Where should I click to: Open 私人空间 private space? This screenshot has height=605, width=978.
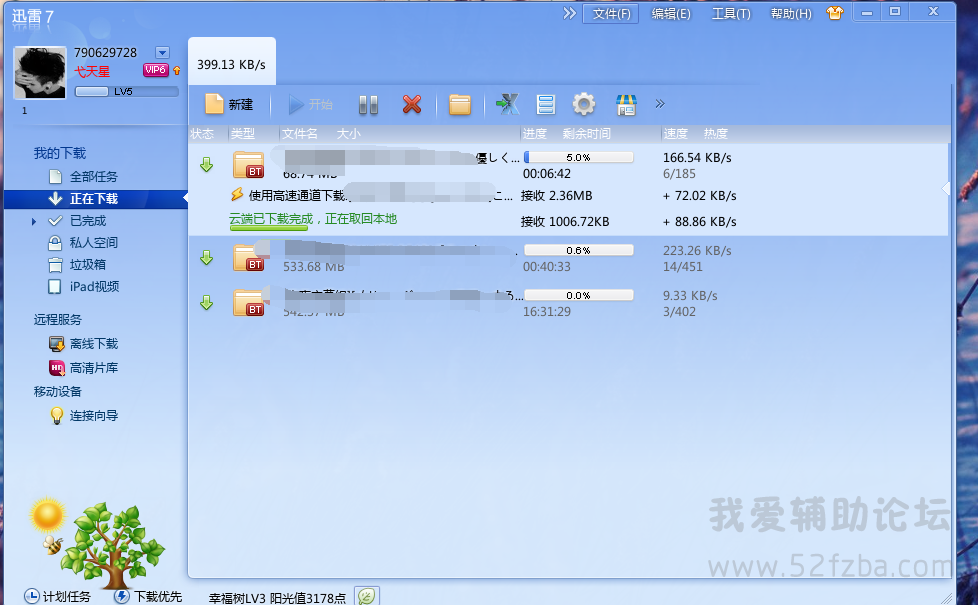pyautogui.click(x=94, y=243)
